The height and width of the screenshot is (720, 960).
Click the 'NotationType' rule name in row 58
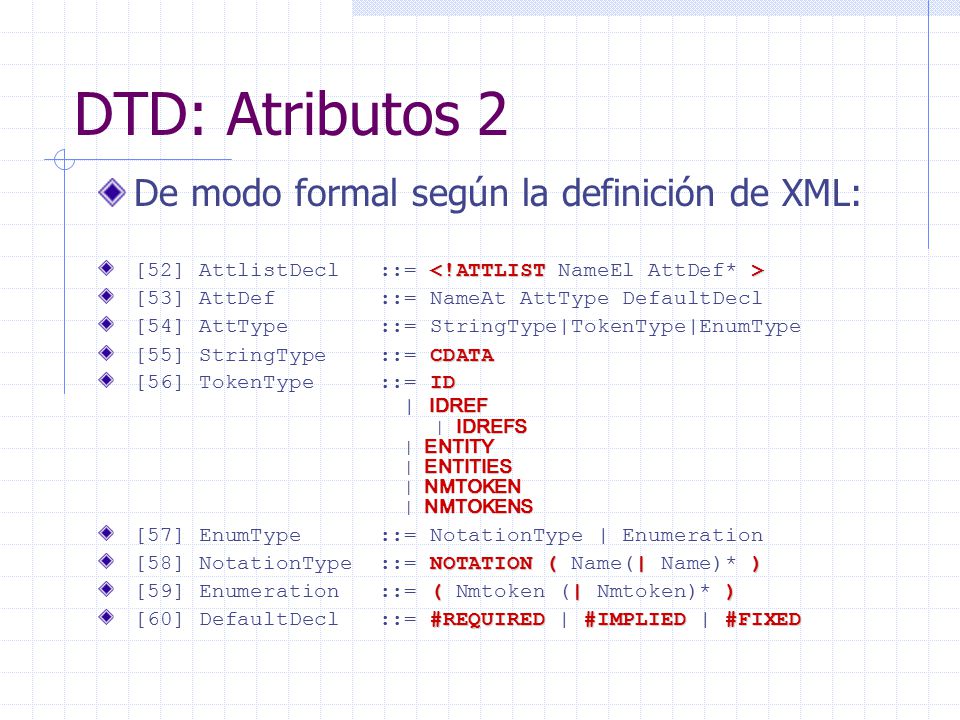click(275, 563)
